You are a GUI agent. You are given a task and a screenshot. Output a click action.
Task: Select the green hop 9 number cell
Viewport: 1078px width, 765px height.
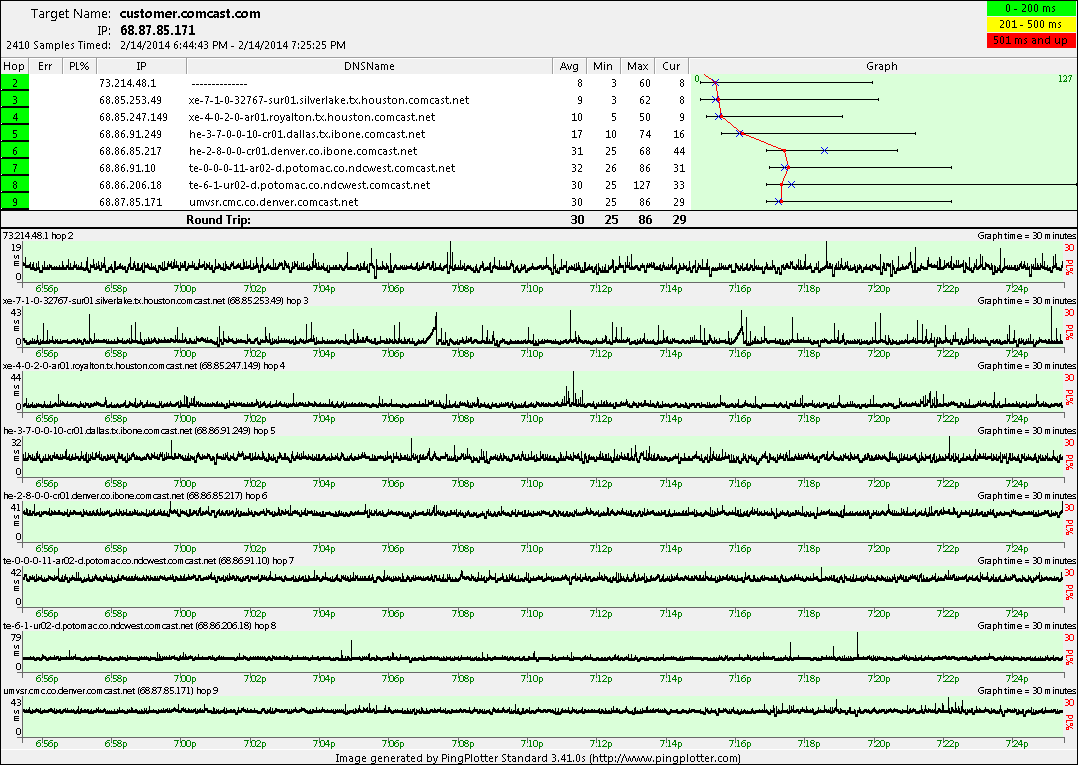coord(16,202)
